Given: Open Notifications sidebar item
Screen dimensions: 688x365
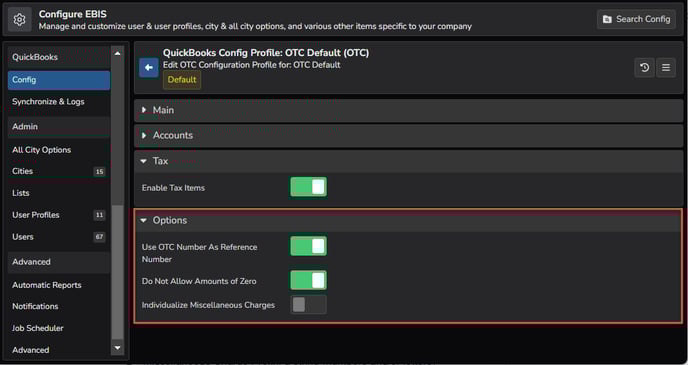Looking at the screenshot, I should tap(59, 306).
